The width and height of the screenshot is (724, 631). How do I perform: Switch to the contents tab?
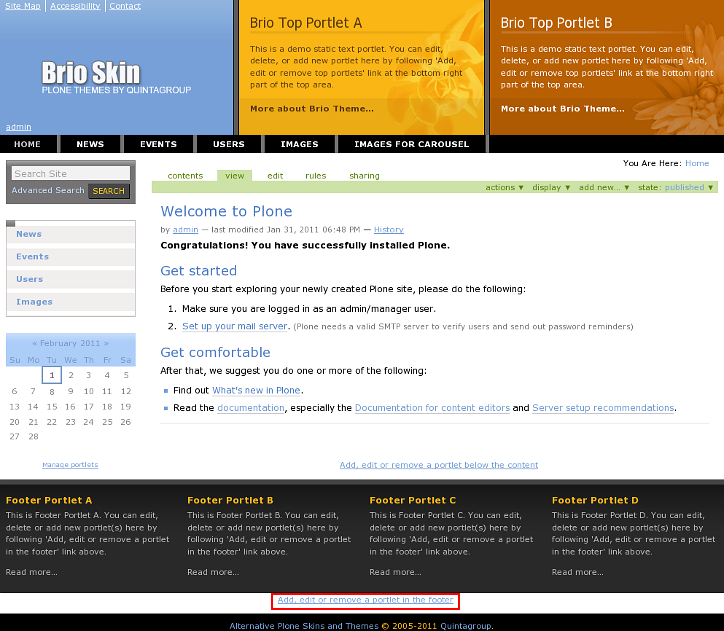point(185,176)
